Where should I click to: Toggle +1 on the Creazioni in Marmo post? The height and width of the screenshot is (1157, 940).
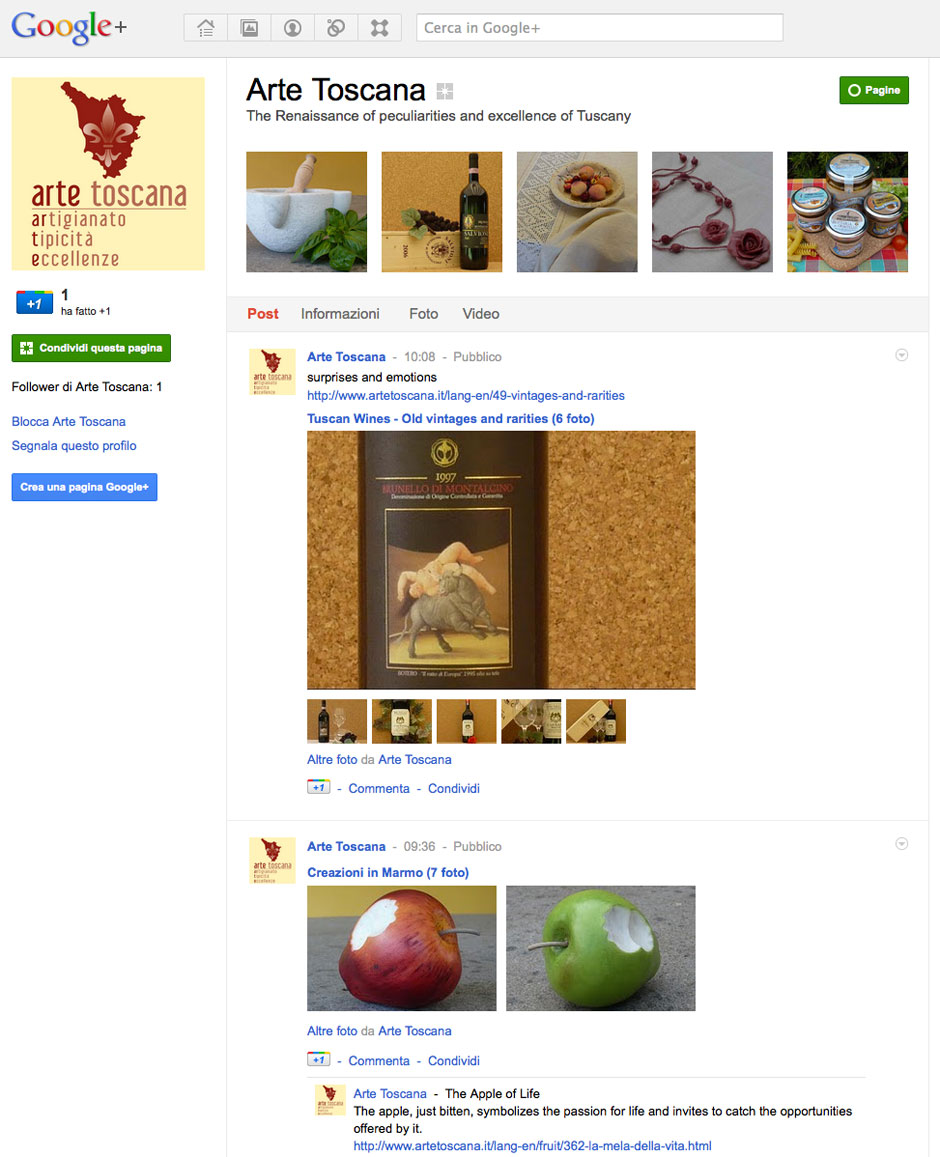318,1060
